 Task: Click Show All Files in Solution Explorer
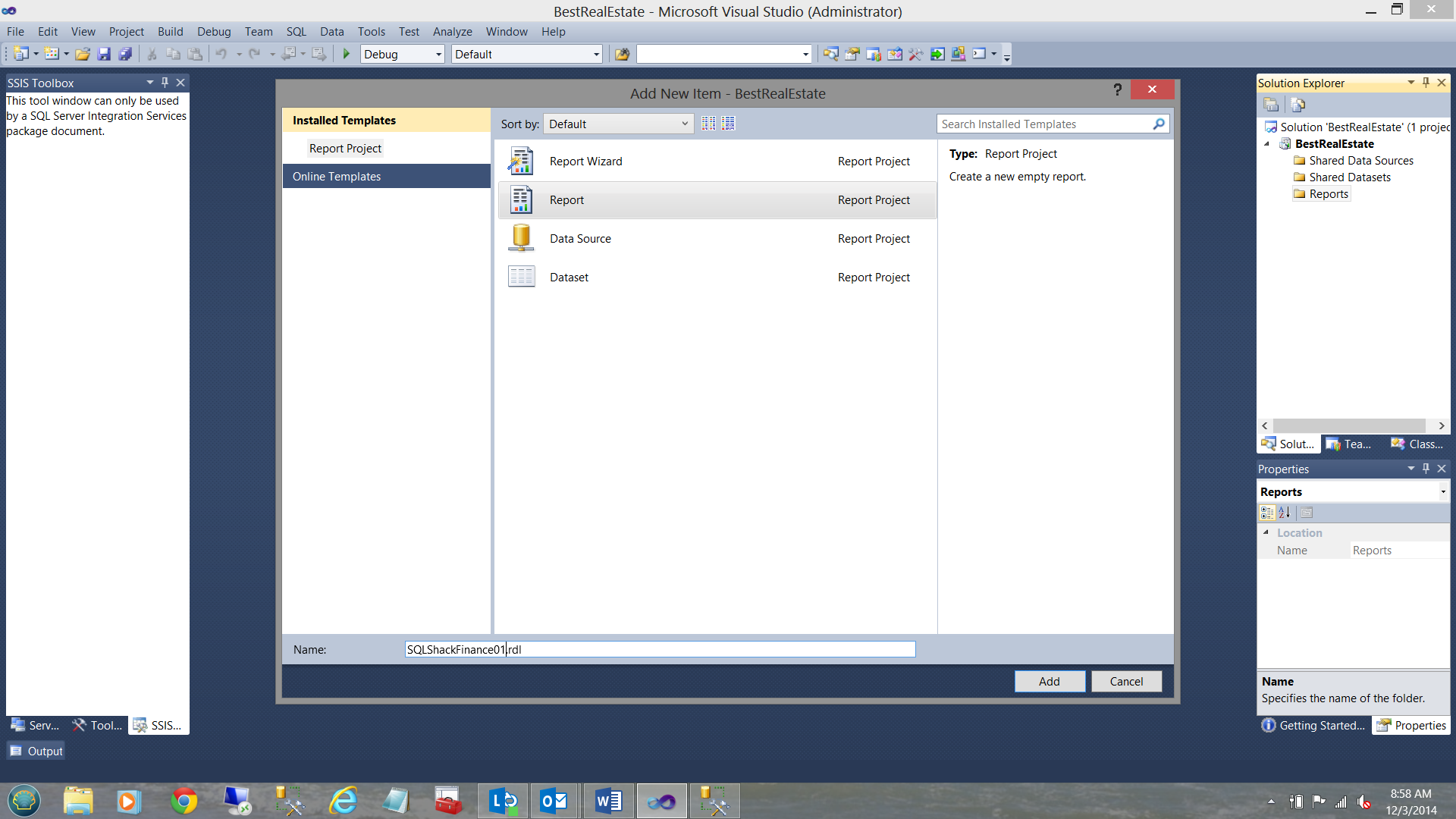(x=1298, y=105)
